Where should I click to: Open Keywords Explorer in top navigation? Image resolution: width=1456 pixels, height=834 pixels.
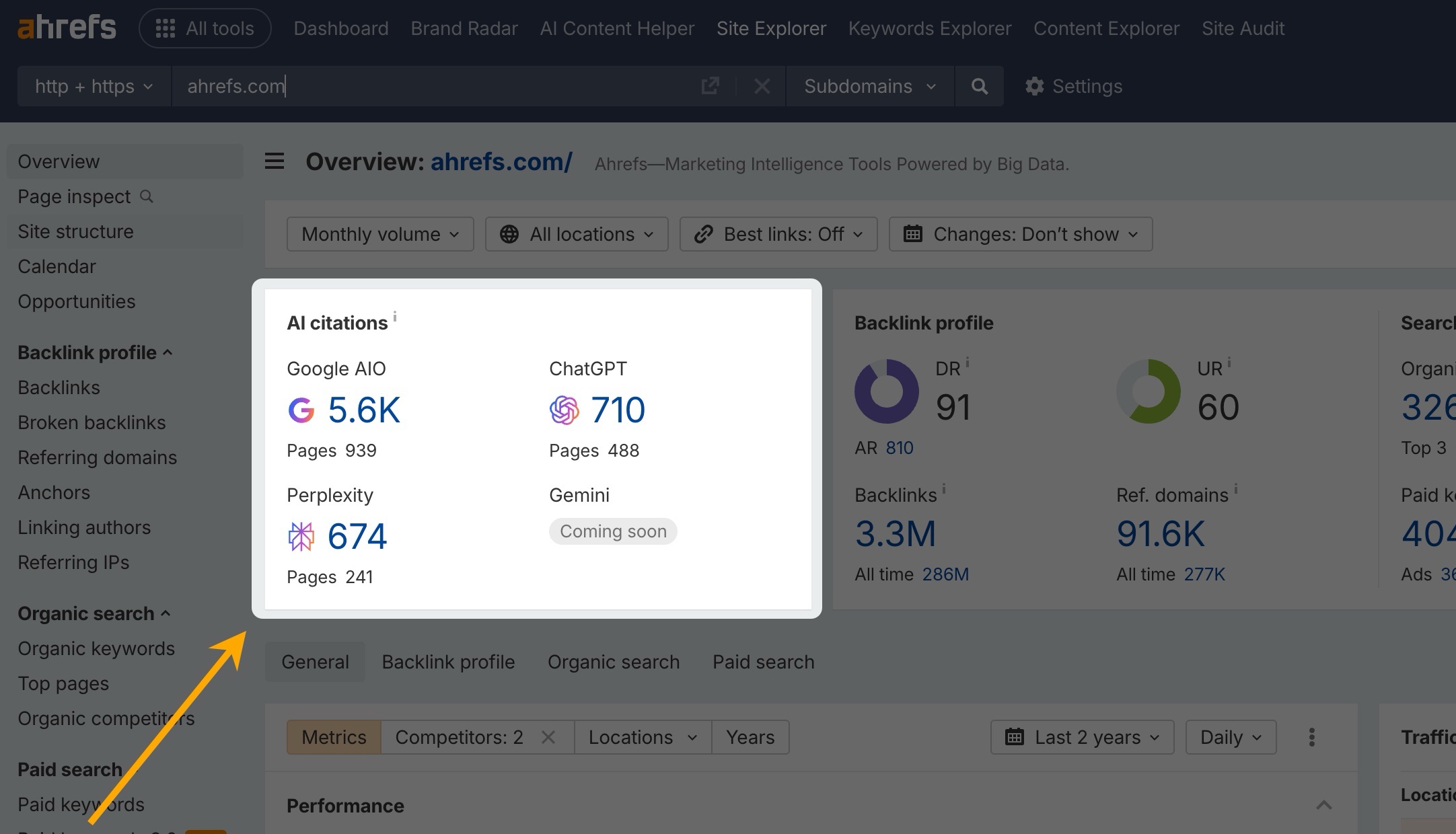point(929,28)
